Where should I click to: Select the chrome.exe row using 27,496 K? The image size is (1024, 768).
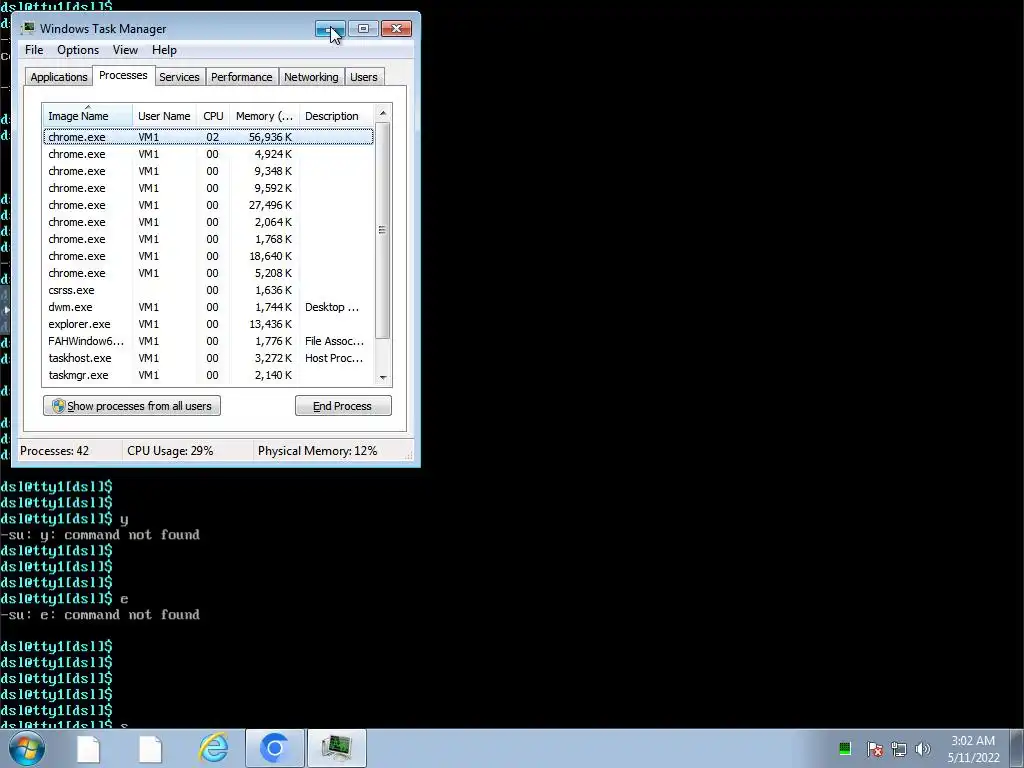point(208,205)
